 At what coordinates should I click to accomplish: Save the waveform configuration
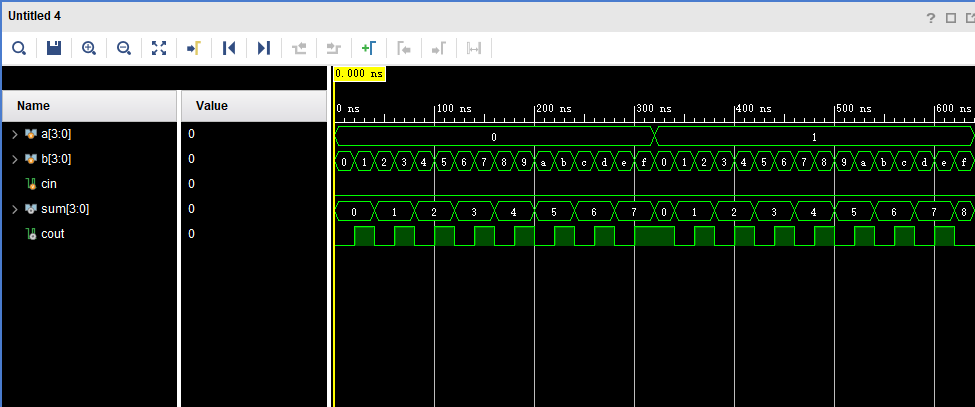tap(54, 48)
